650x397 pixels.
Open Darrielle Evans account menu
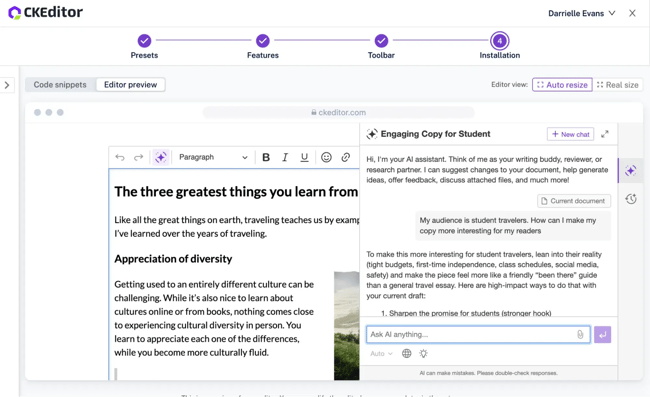(581, 13)
